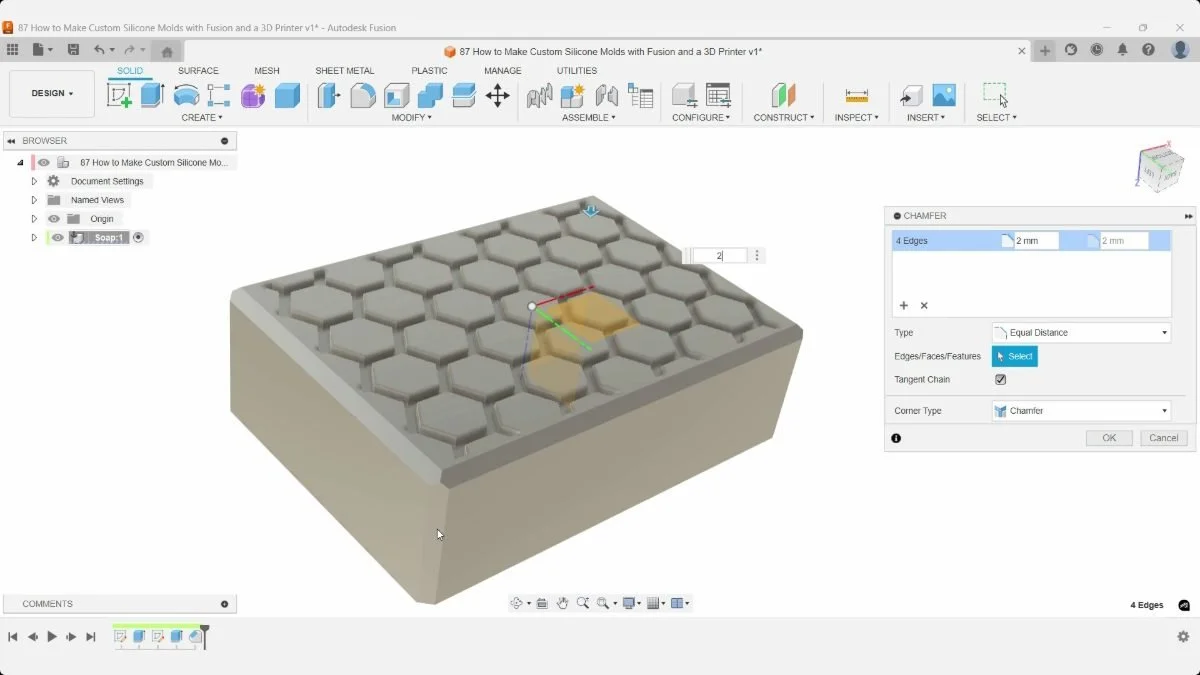
Task: Switch to the Surface tab
Action: 198,71
